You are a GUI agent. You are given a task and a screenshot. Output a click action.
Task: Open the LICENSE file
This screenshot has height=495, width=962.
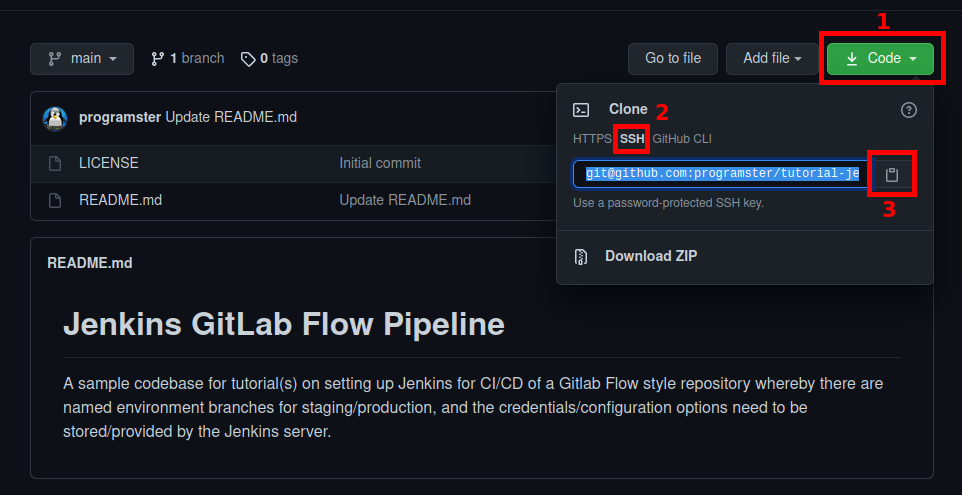click(109, 163)
